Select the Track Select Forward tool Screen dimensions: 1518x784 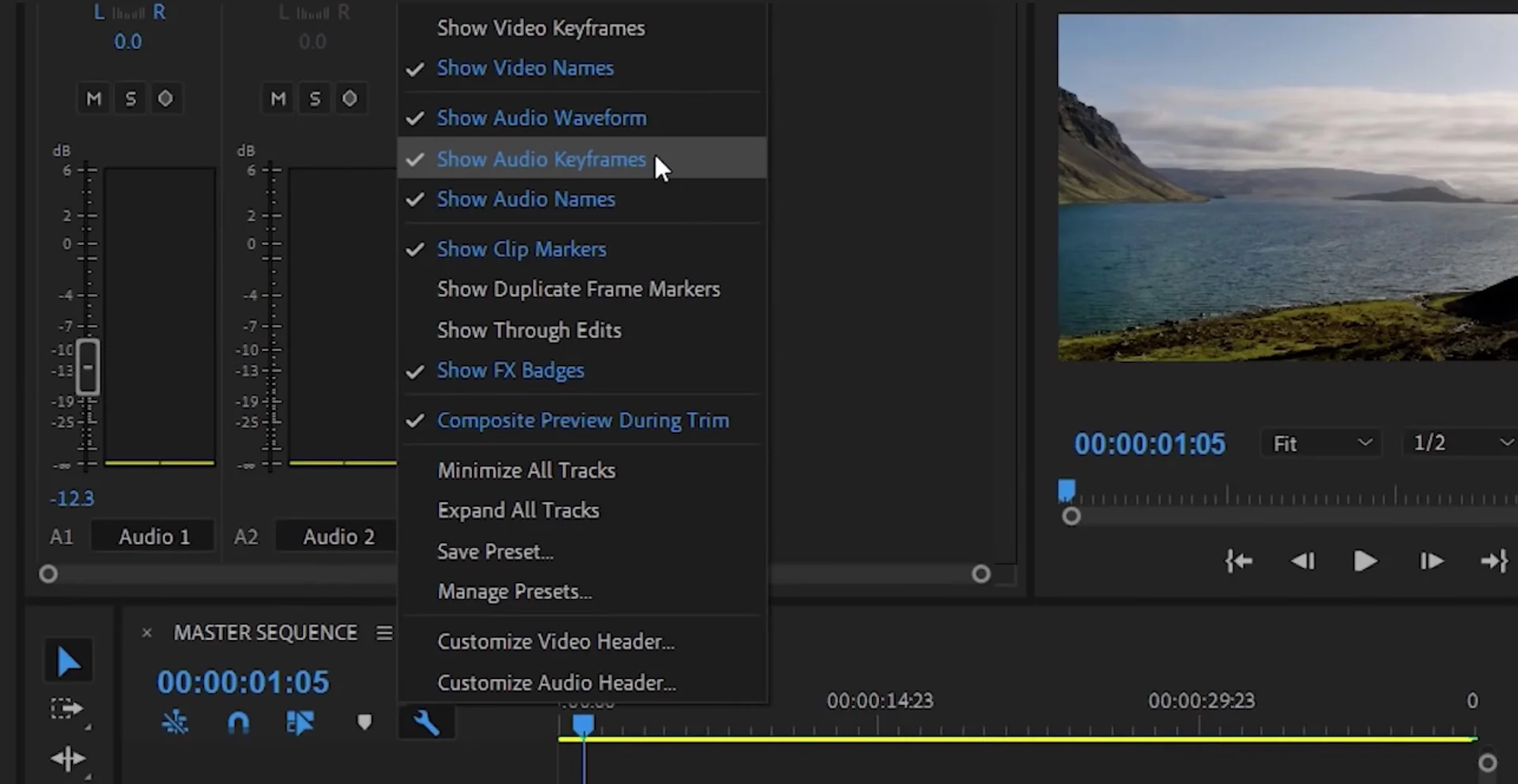(67, 709)
